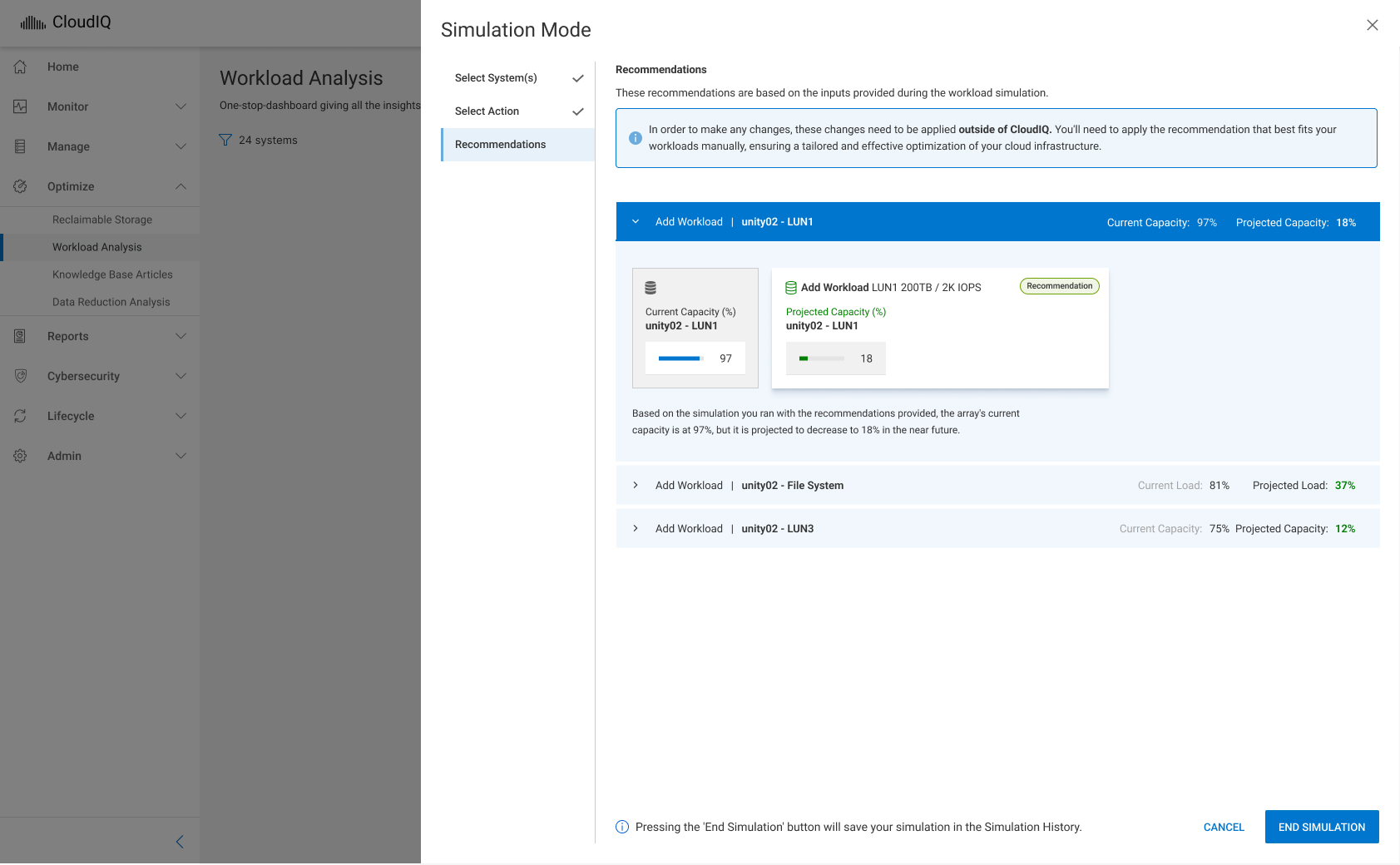Click the Monitor chart icon in sidebar
This screenshot has height=865, width=1400.
[21, 106]
